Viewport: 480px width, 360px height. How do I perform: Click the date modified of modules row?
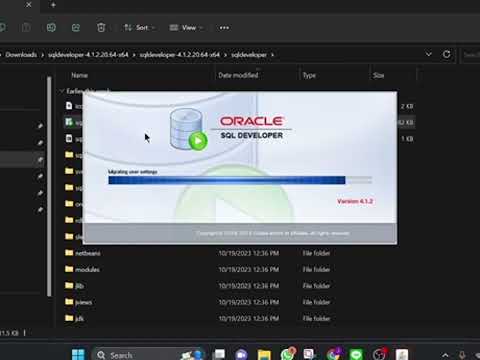click(249, 269)
